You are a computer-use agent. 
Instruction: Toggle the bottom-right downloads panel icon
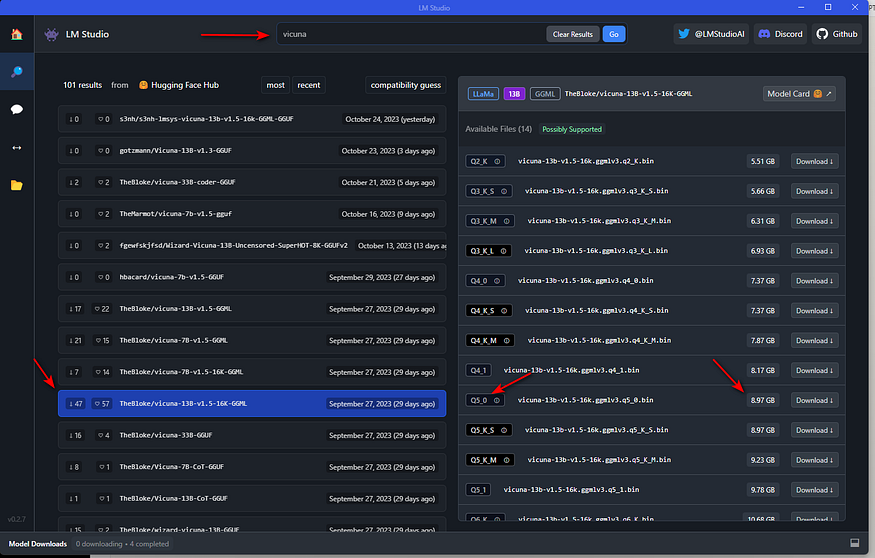(x=854, y=543)
